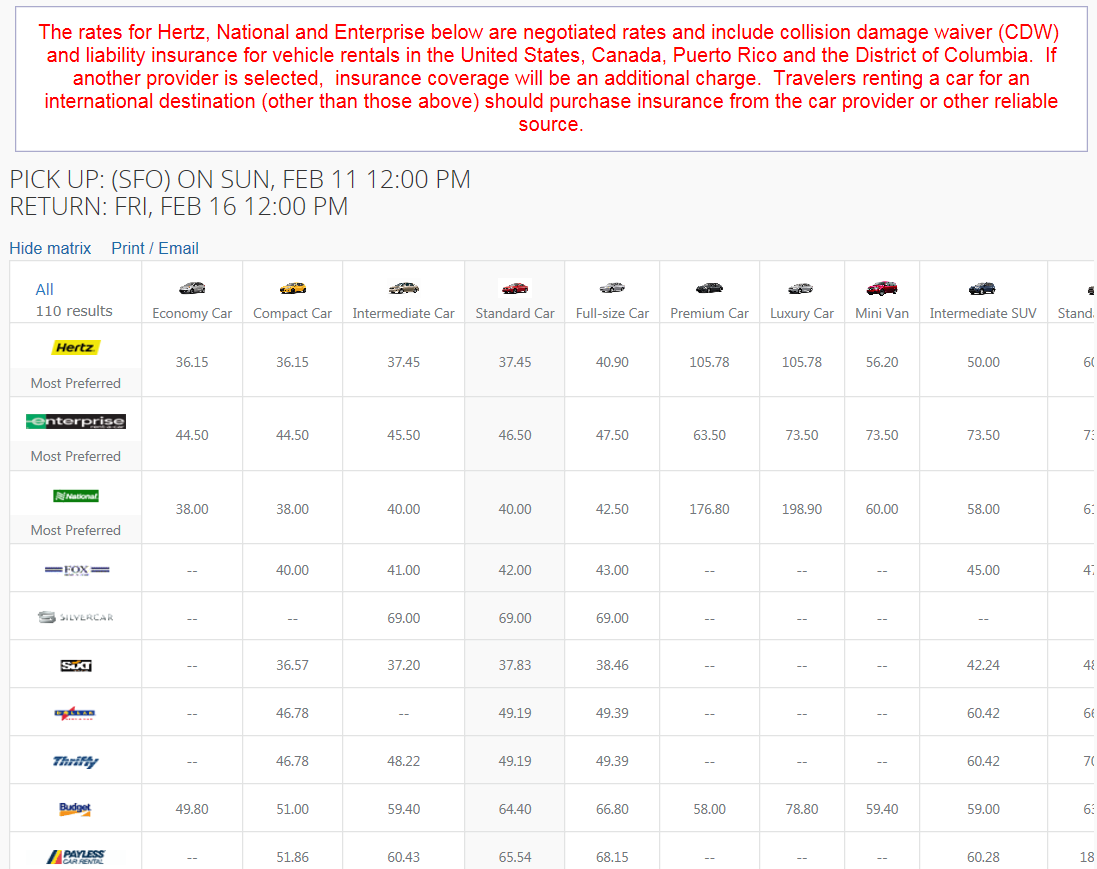Screen dimensions: 1097x869
Task: Select Budget Compact Car rate 51.00
Action: 292,810
